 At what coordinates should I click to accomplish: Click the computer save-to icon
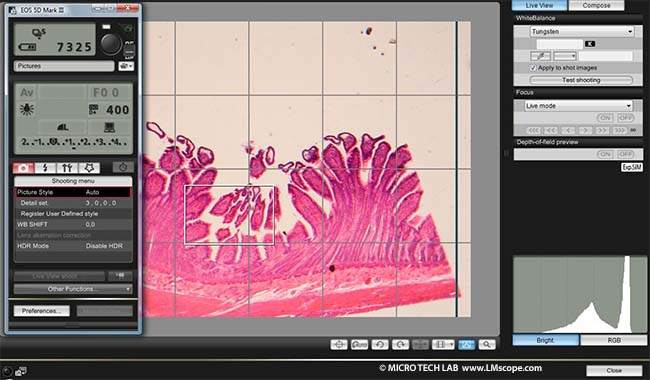click(x=109, y=127)
